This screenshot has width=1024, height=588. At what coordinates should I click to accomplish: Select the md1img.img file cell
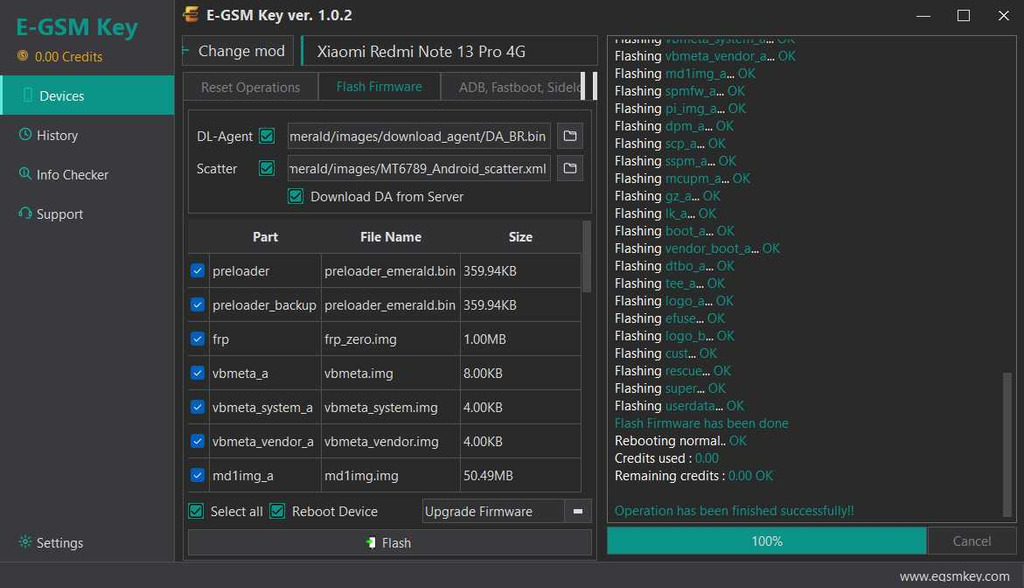[x=390, y=476]
